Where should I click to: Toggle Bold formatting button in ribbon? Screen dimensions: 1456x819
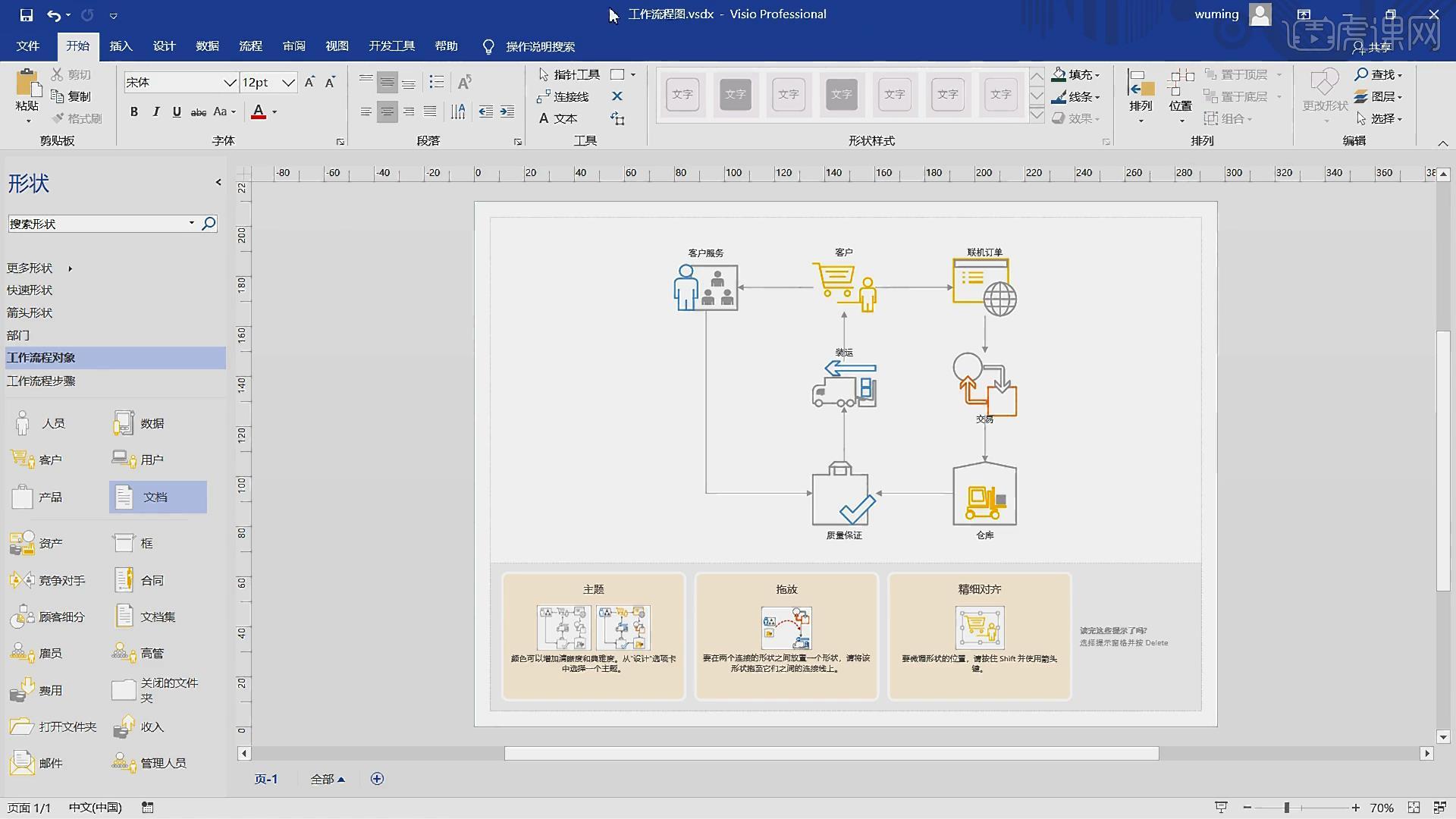tap(134, 111)
